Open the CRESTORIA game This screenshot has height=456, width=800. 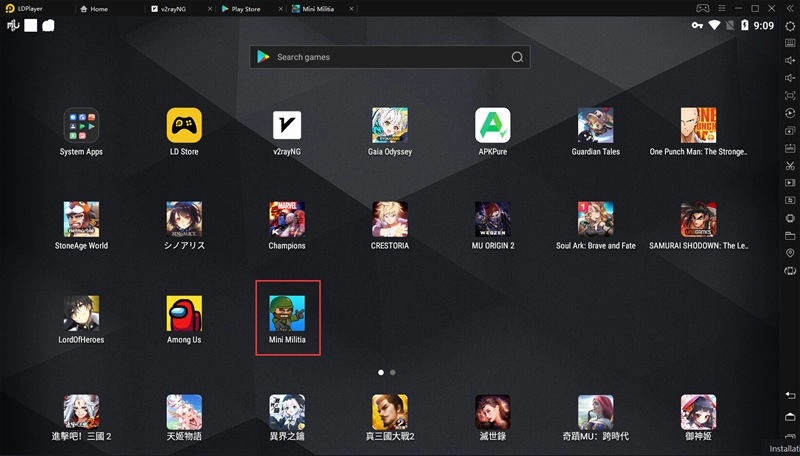390,220
